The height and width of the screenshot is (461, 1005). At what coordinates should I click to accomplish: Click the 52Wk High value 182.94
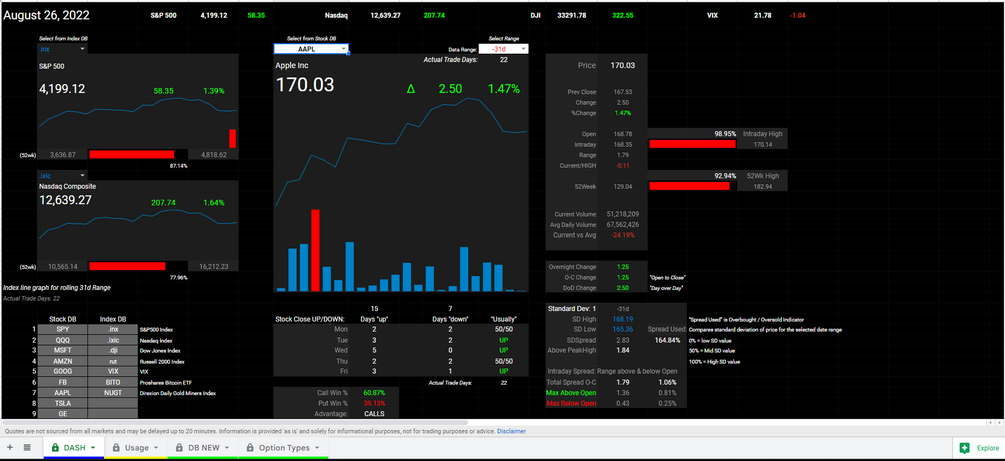point(763,186)
